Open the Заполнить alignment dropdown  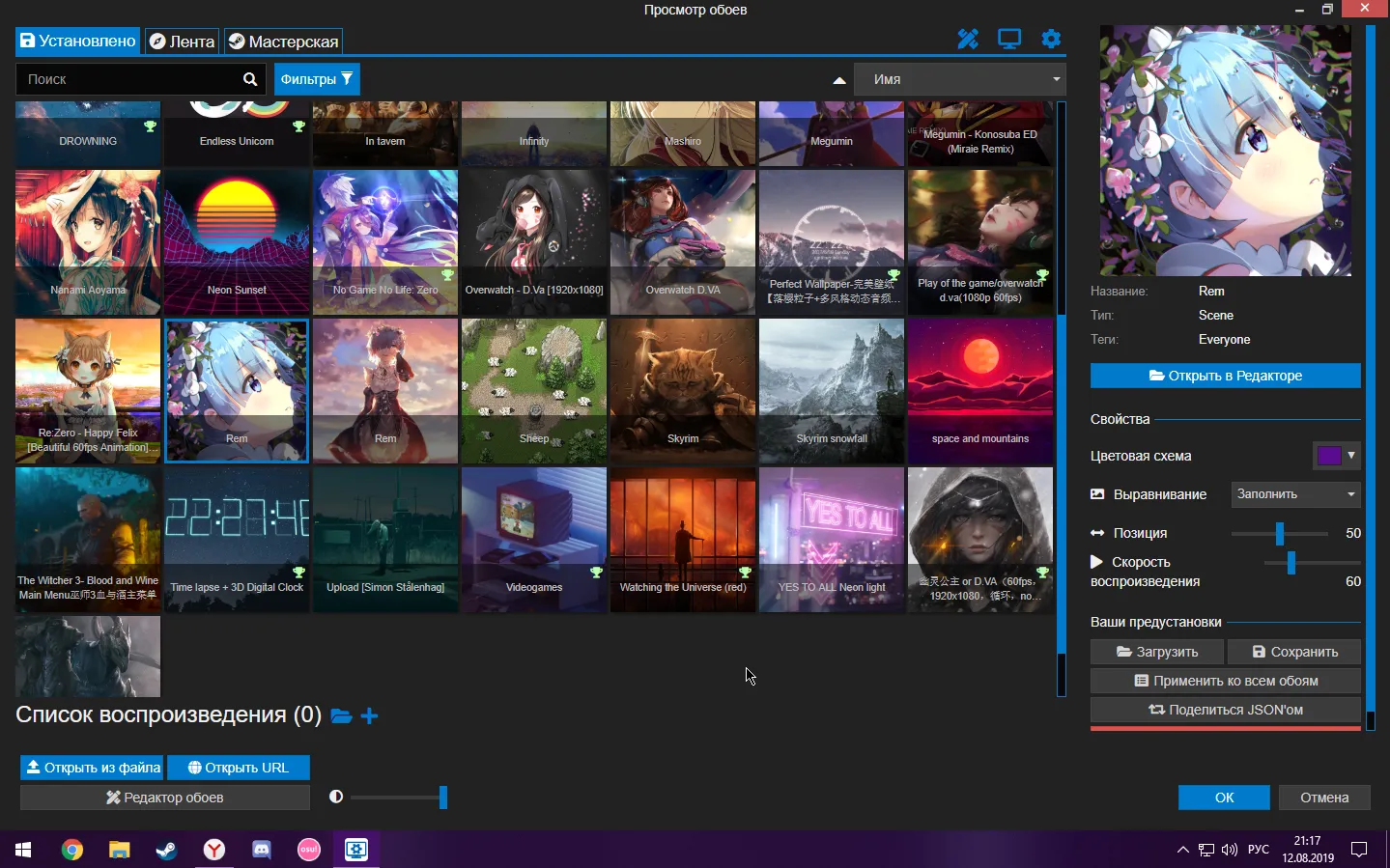click(1295, 493)
